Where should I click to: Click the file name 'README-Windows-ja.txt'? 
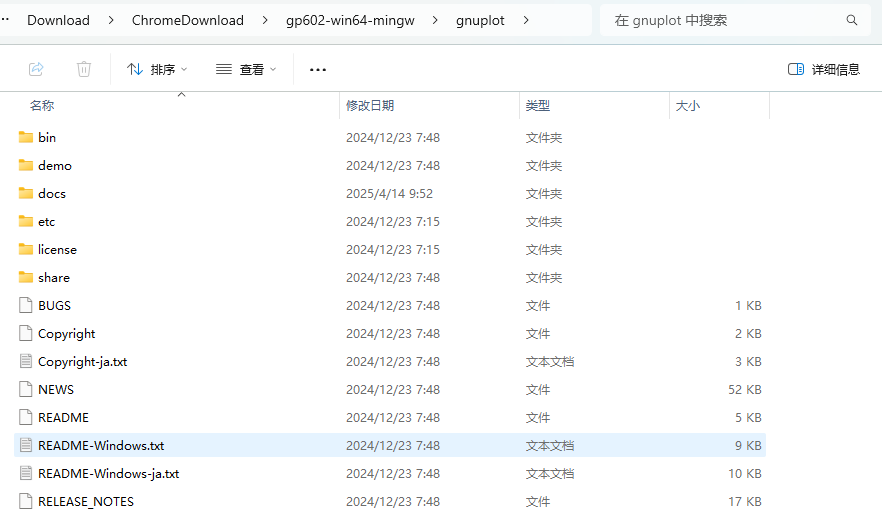pyautogui.click(x=109, y=474)
